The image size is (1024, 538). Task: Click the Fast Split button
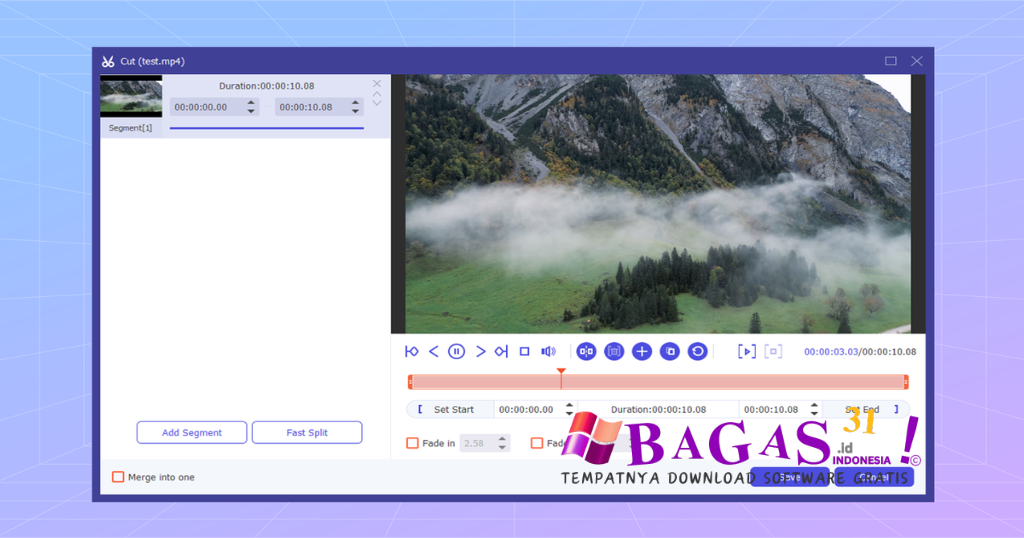[x=307, y=432]
